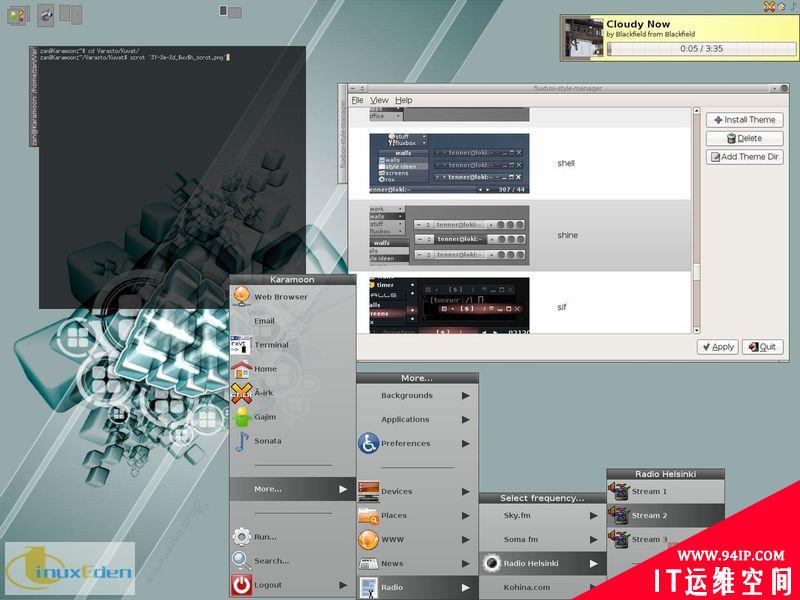Click 'Cloudy Now' song title

(638, 24)
